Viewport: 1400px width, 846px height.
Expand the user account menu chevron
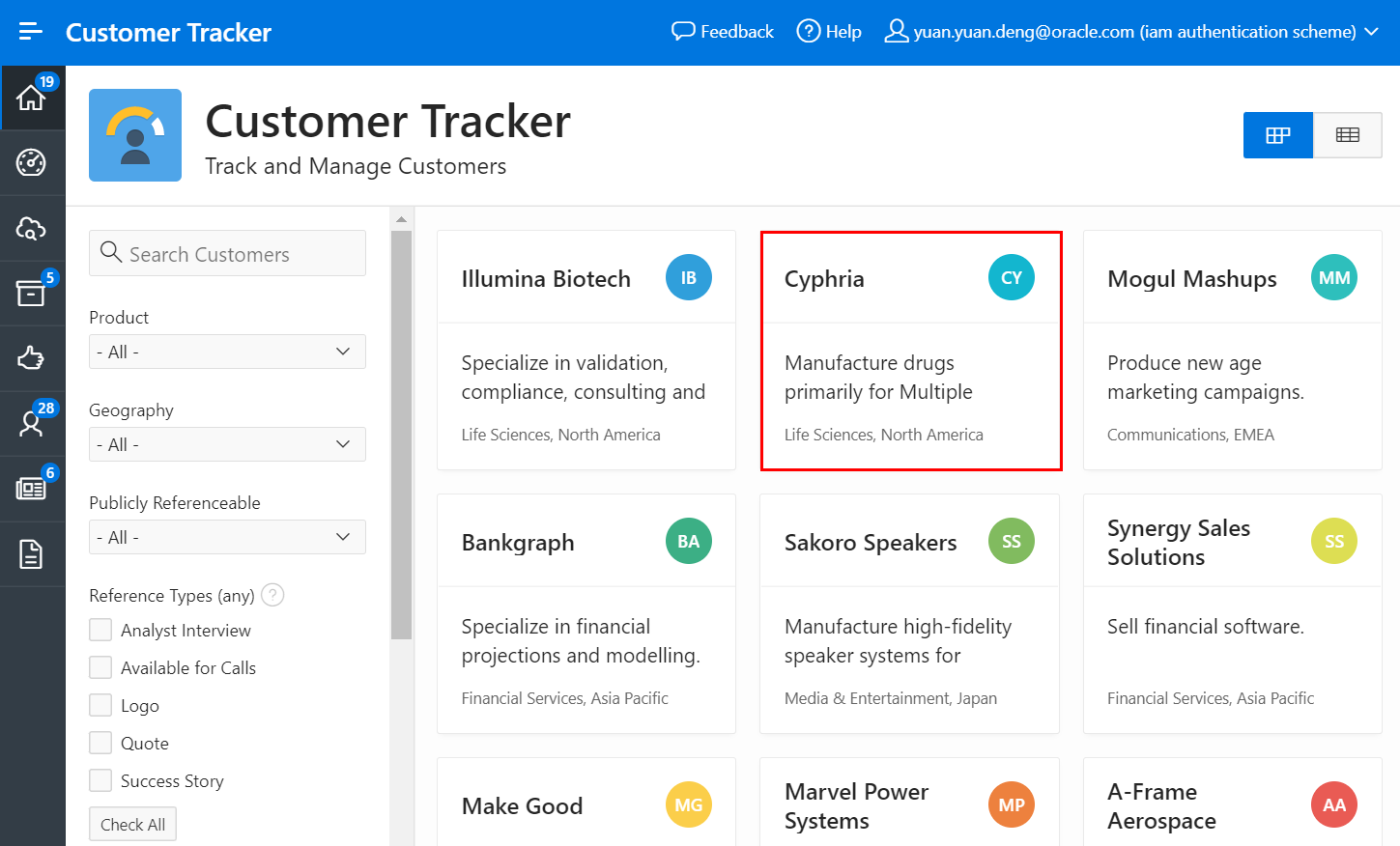[1371, 32]
